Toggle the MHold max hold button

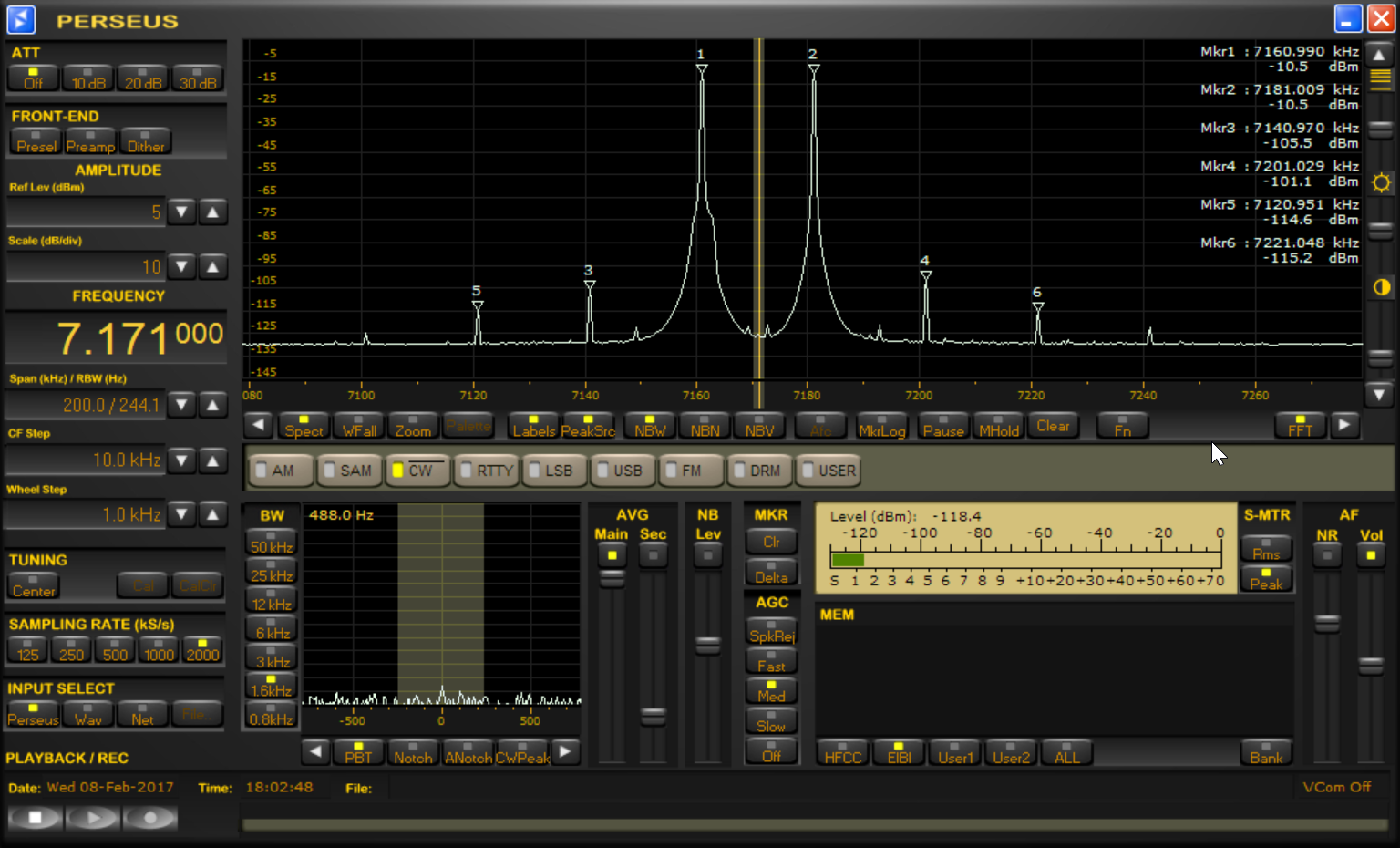point(998,426)
